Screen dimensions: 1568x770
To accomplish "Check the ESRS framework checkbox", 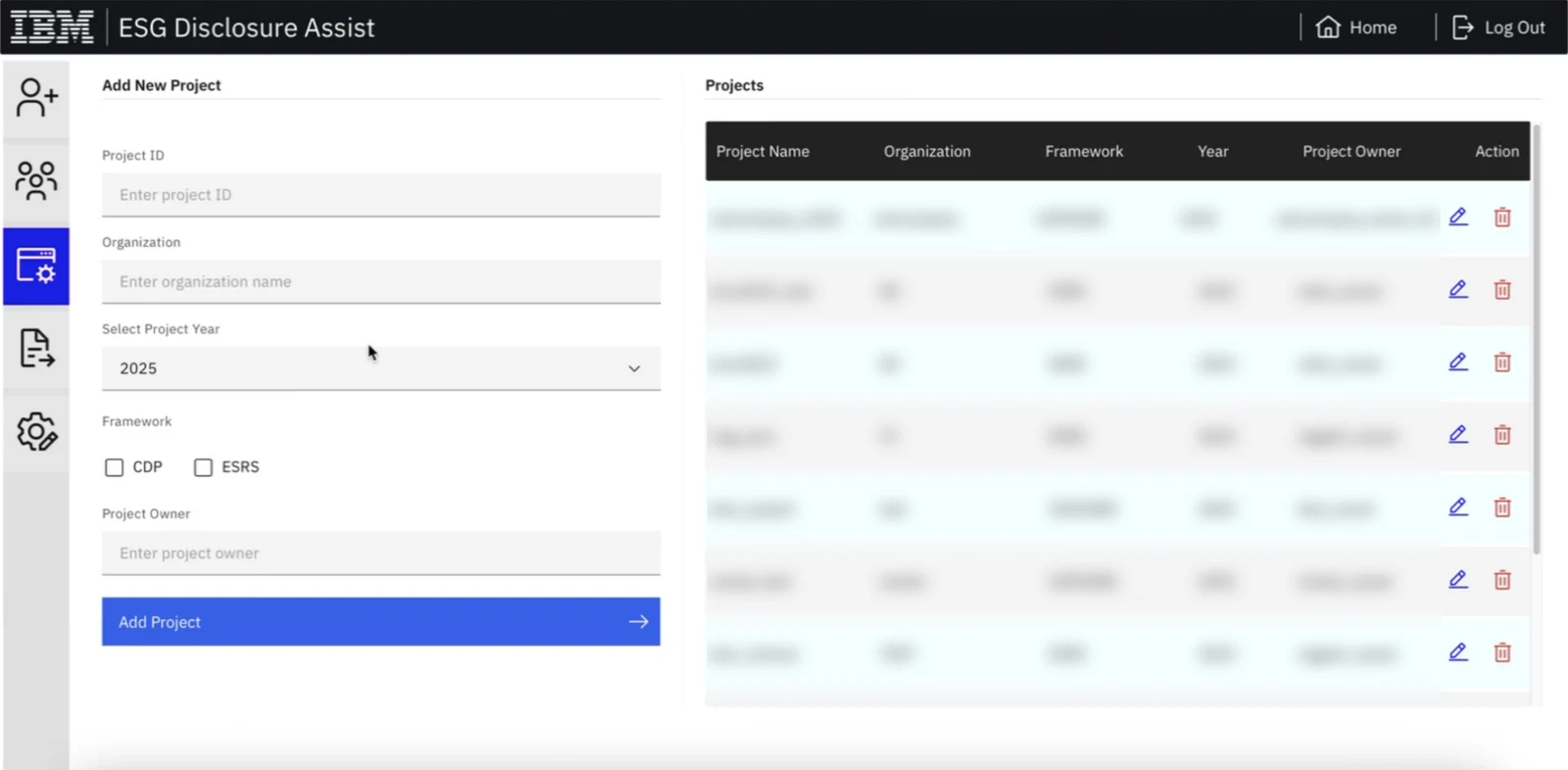I will point(203,467).
